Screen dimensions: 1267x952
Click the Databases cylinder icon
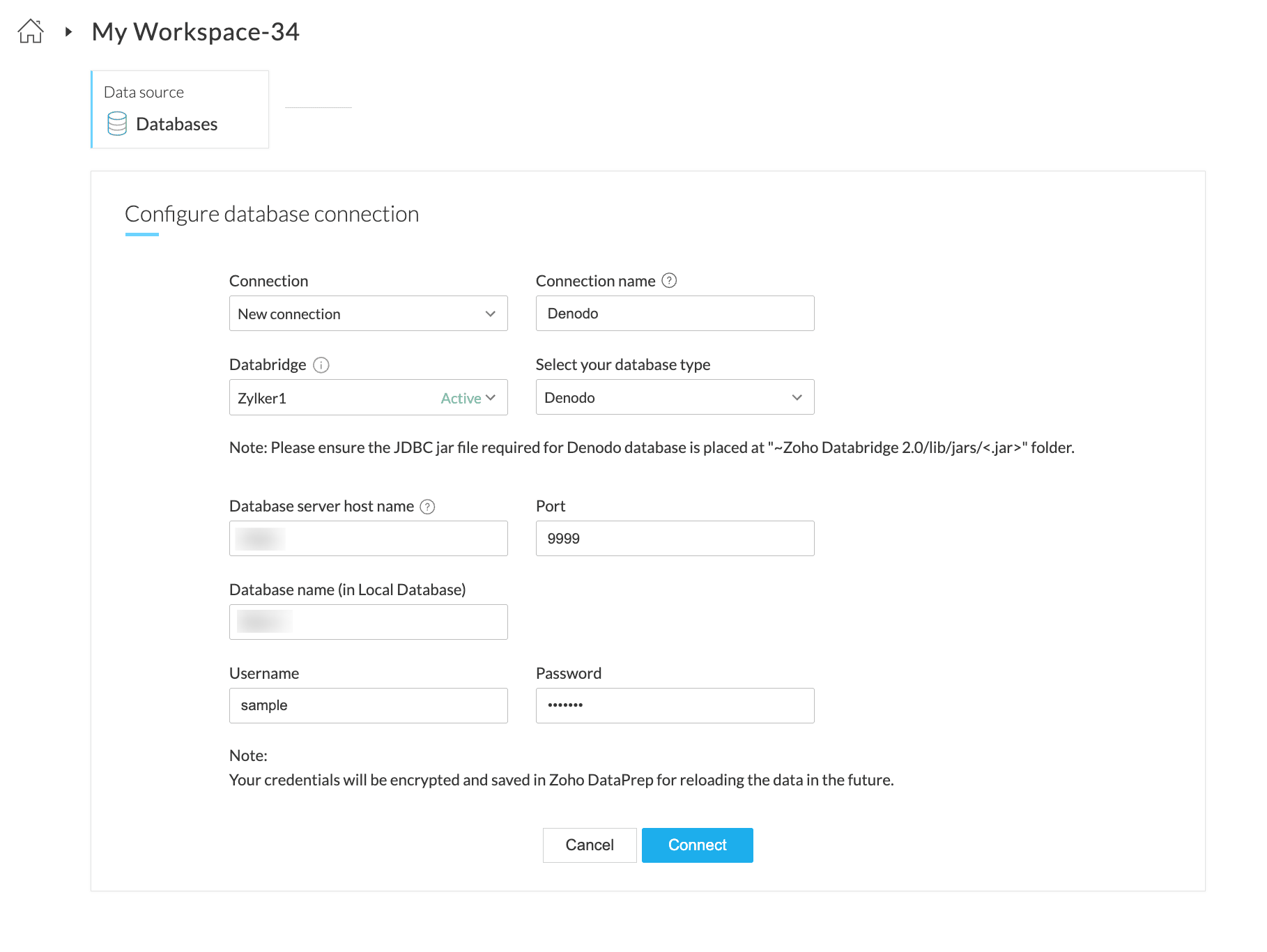point(117,124)
